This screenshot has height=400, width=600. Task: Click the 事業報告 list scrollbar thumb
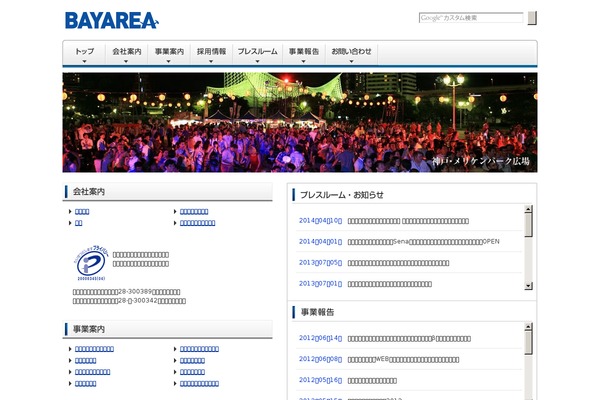coord(528,343)
